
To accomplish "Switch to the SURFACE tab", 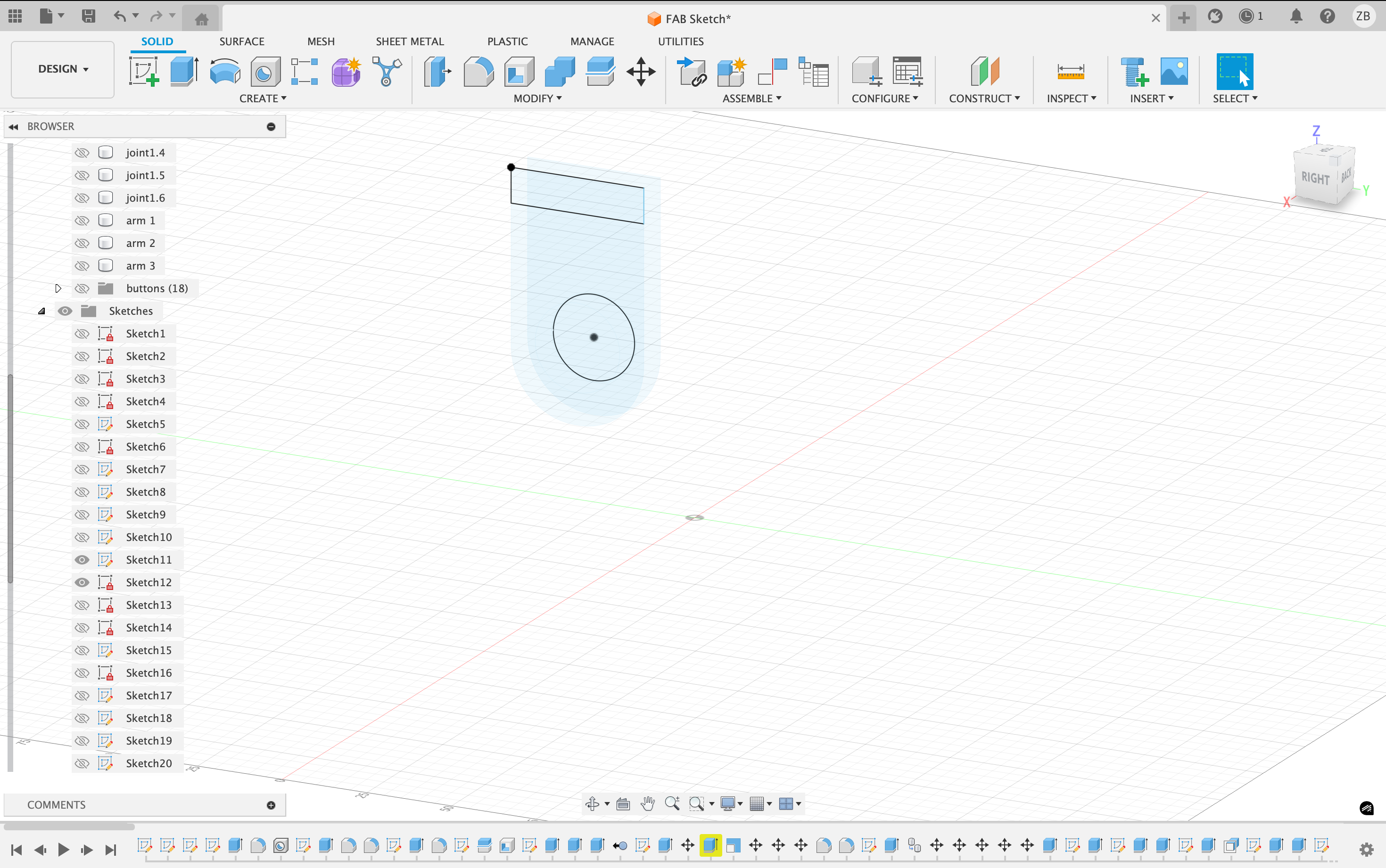I will [242, 41].
